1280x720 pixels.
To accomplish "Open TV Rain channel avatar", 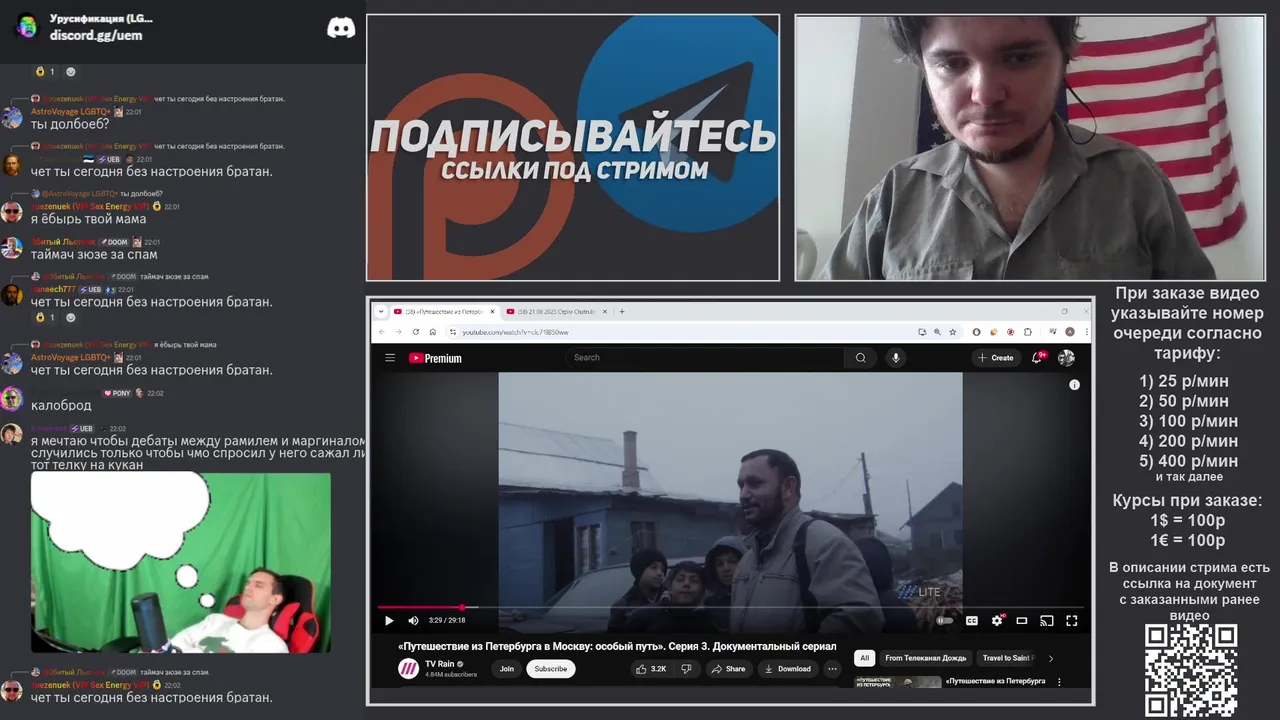I will [x=408, y=669].
